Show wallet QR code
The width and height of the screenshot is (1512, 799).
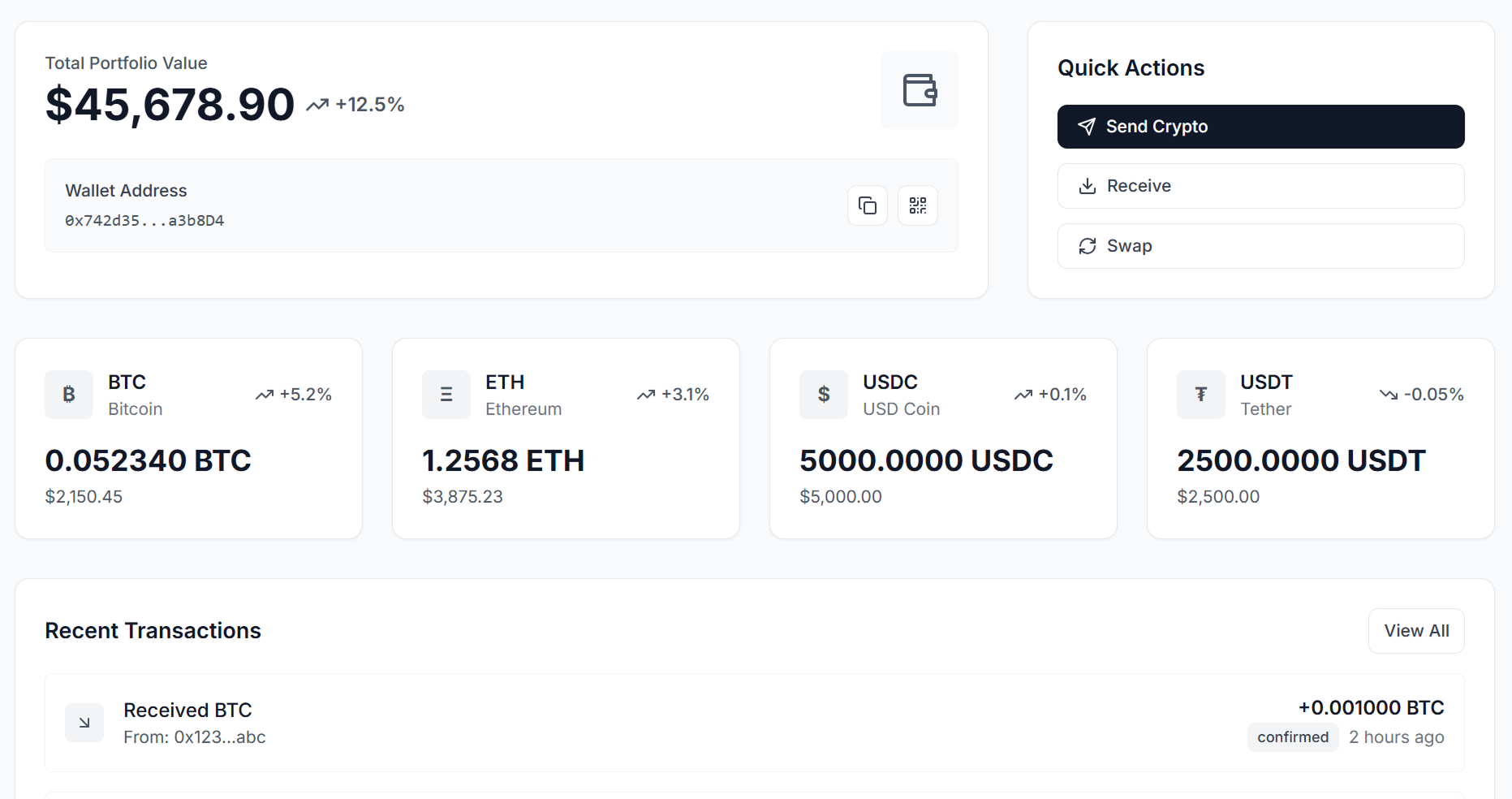918,205
